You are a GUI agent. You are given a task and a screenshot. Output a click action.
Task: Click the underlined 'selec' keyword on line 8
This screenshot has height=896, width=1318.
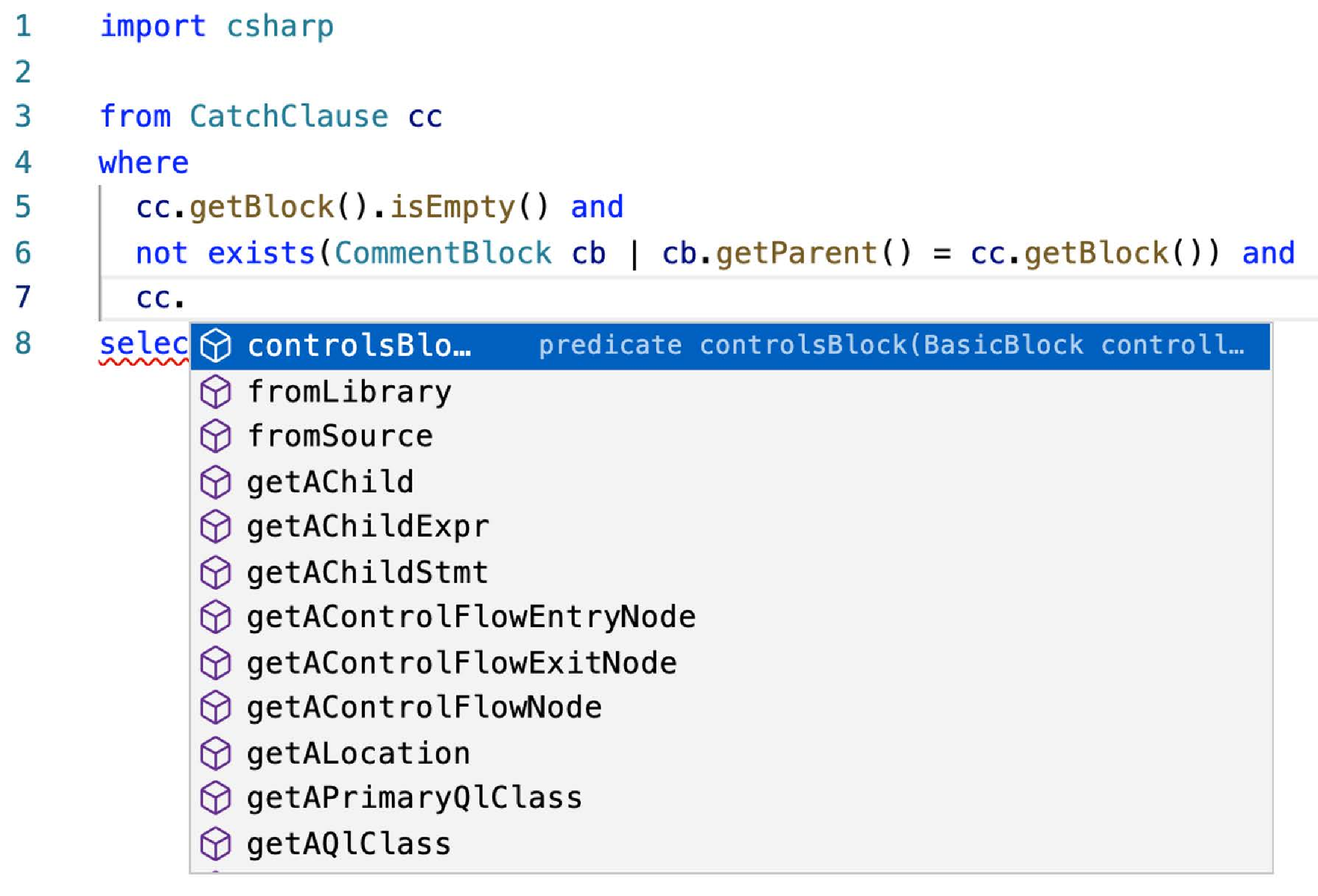pyautogui.click(x=143, y=344)
